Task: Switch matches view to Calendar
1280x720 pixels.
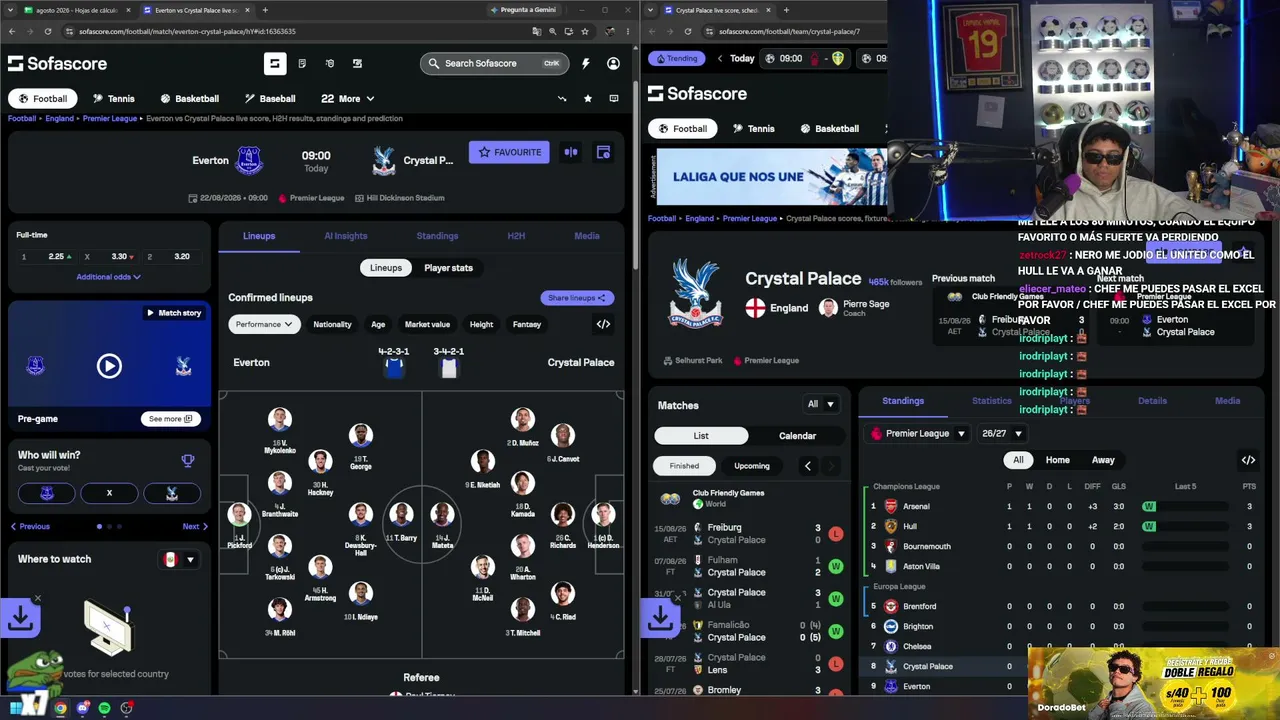Action: (x=797, y=436)
